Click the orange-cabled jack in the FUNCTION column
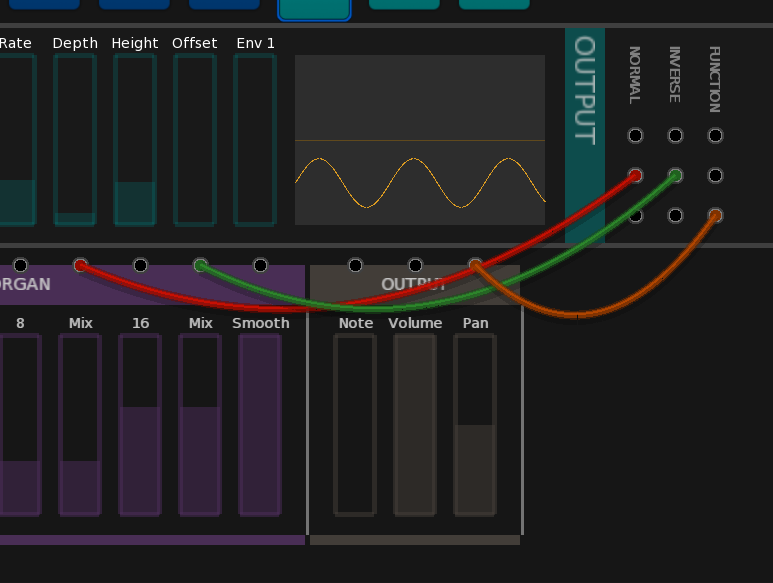This screenshot has width=773, height=583. tap(715, 215)
